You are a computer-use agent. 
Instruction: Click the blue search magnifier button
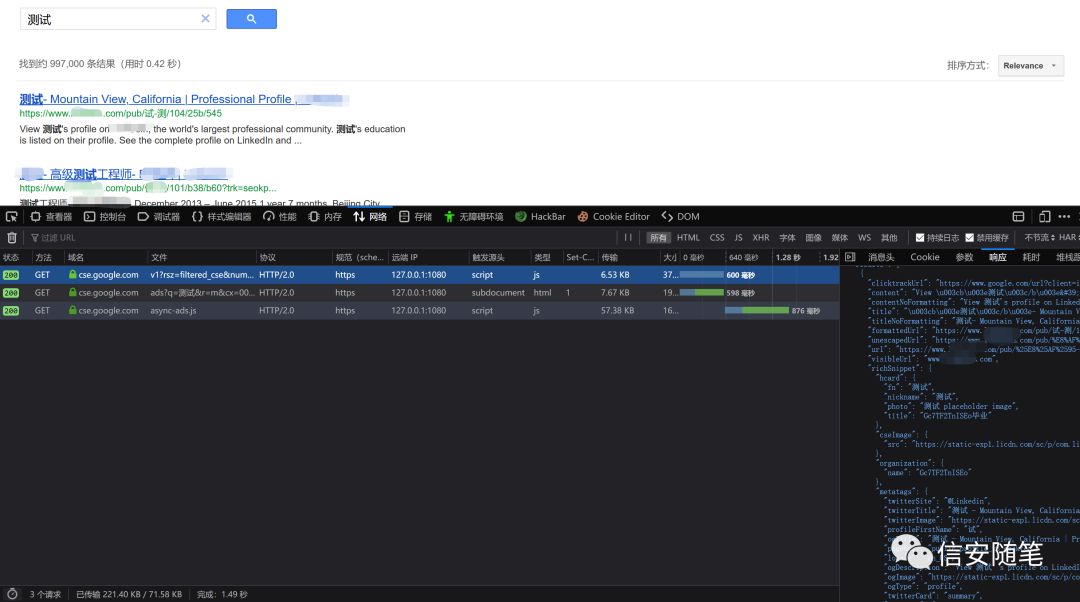251,19
